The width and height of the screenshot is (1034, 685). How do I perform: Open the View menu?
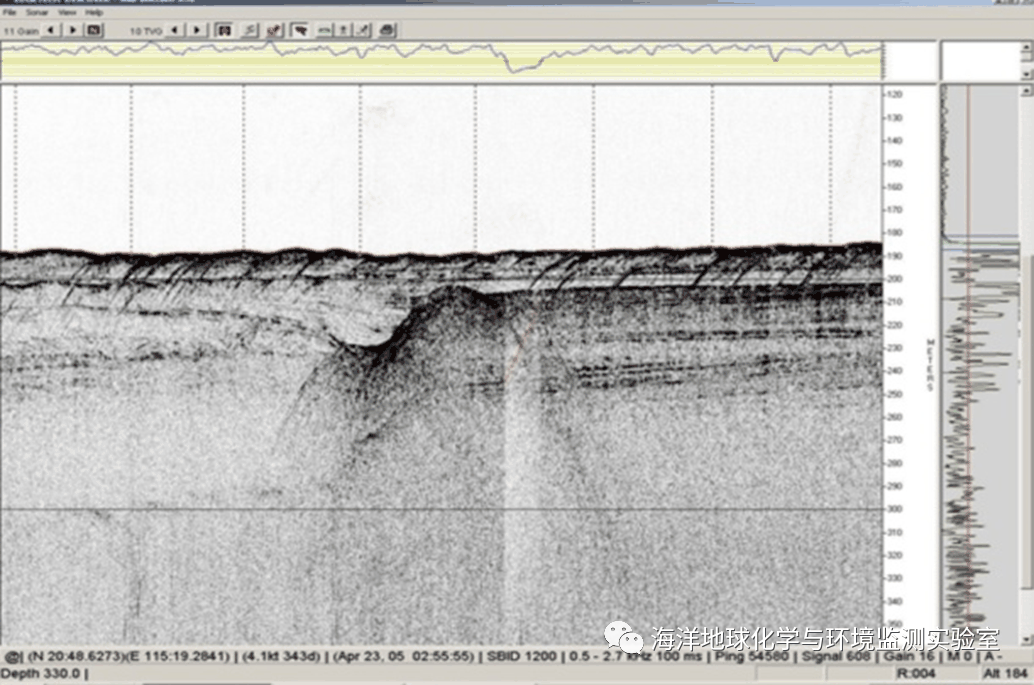pos(67,13)
